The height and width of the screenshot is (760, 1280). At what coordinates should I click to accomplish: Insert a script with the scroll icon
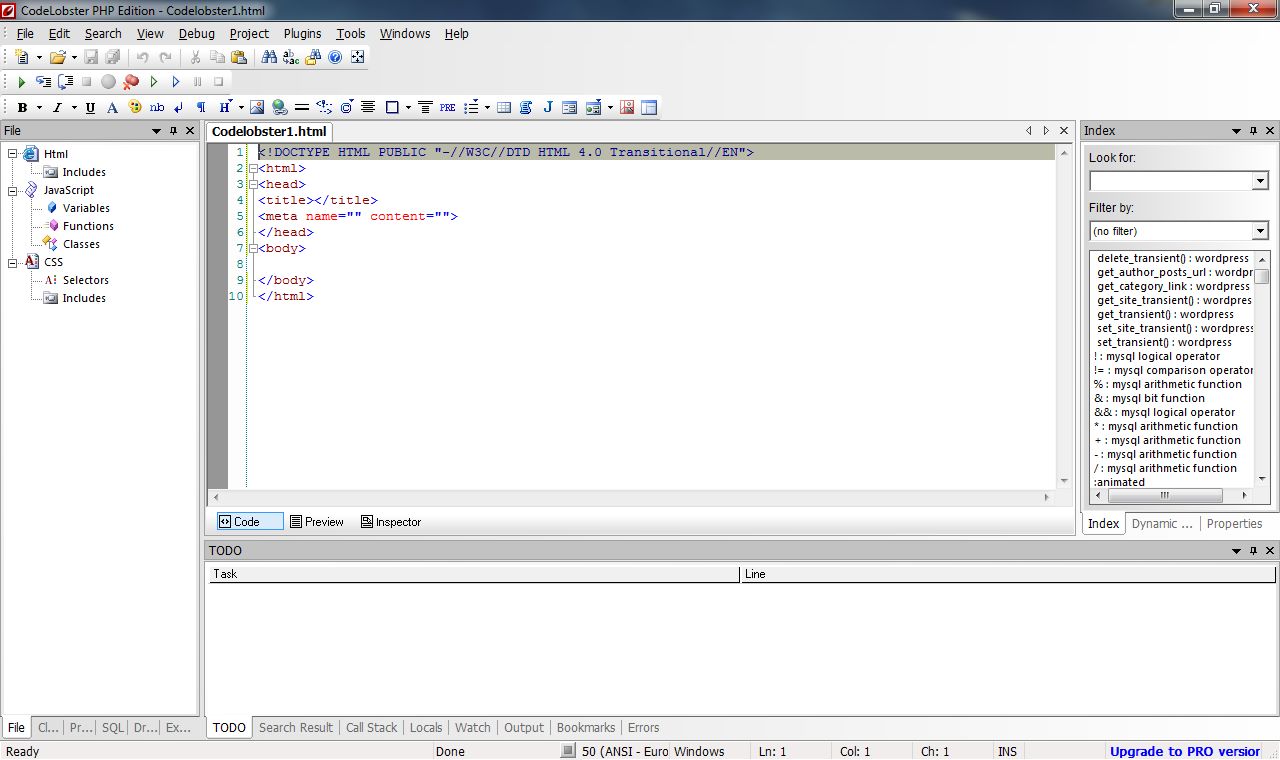pos(526,107)
